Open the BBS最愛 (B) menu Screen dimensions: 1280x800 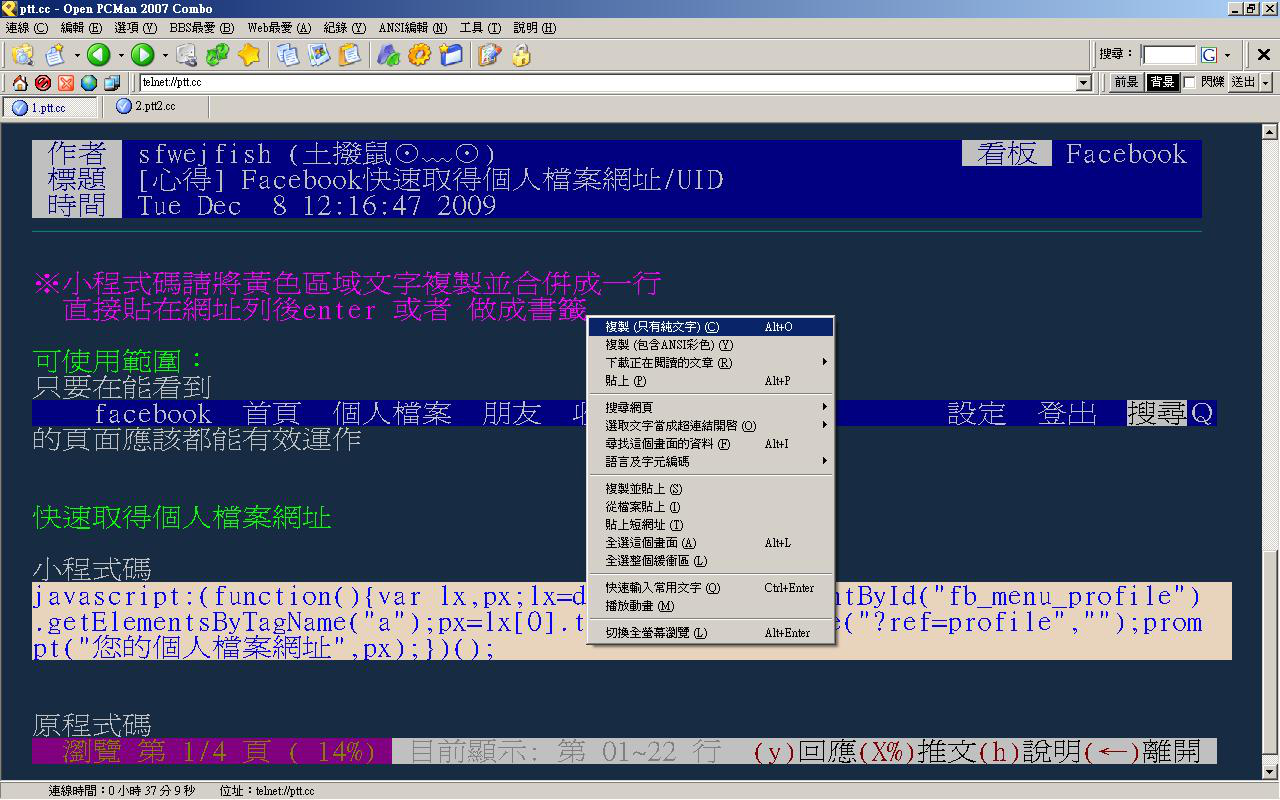[202, 28]
